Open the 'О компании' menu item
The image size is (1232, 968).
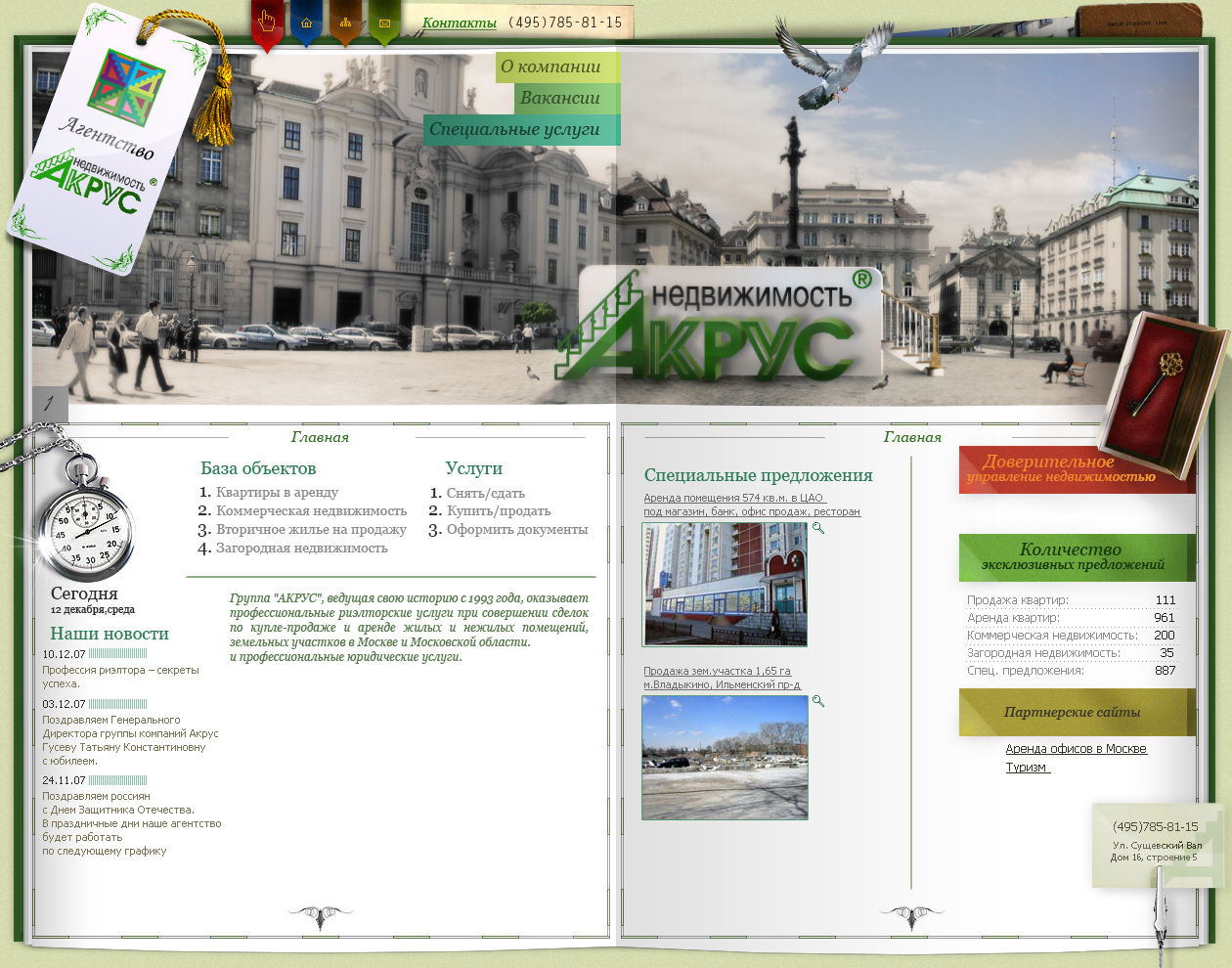pos(550,66)
